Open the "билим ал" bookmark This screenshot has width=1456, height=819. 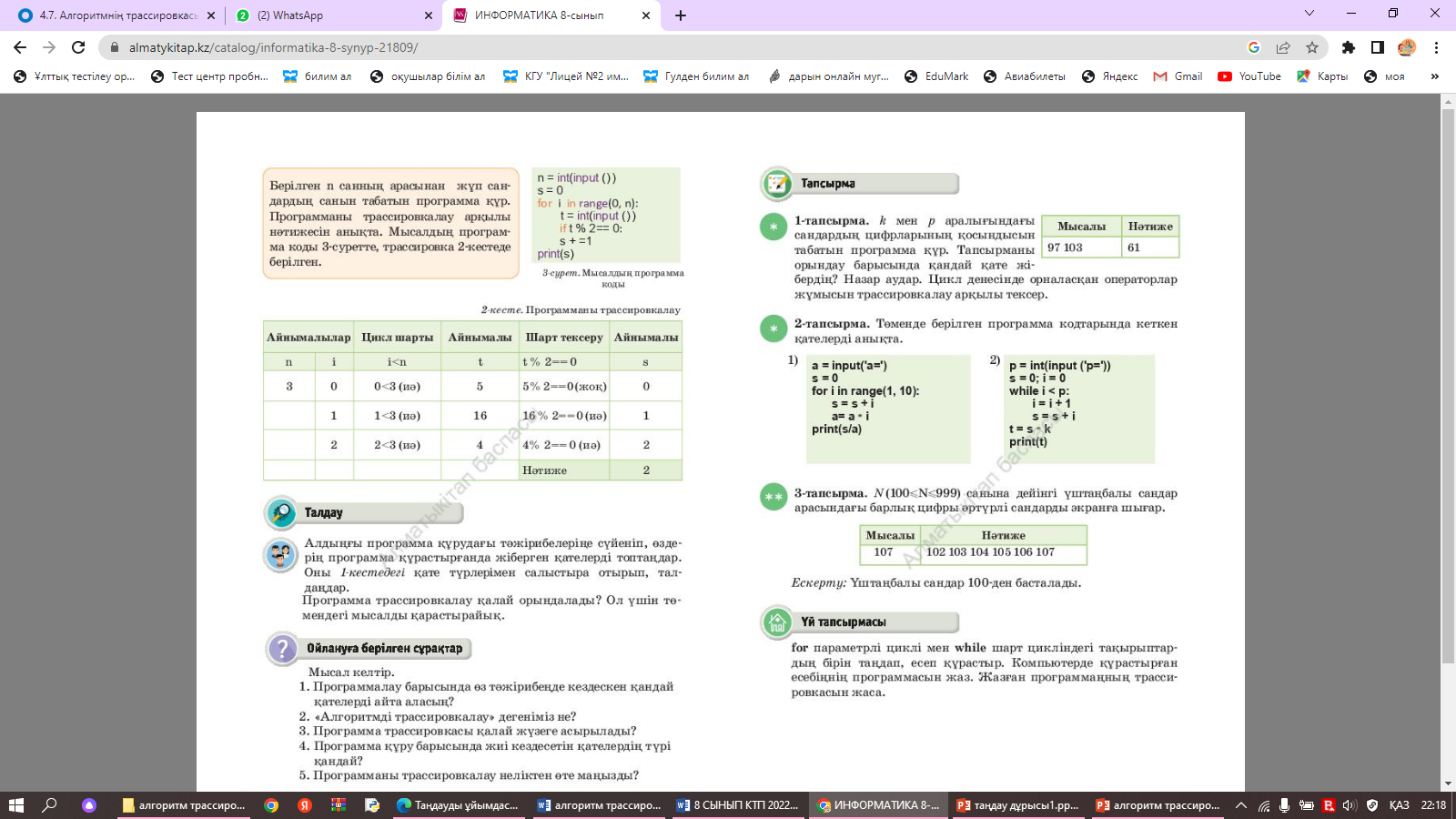[318, 76]
